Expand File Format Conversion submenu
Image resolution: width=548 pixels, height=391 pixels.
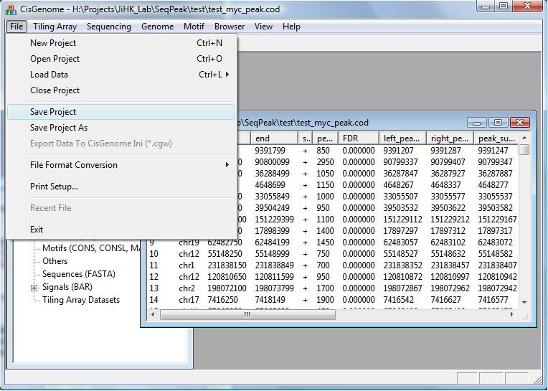[121, 165]
